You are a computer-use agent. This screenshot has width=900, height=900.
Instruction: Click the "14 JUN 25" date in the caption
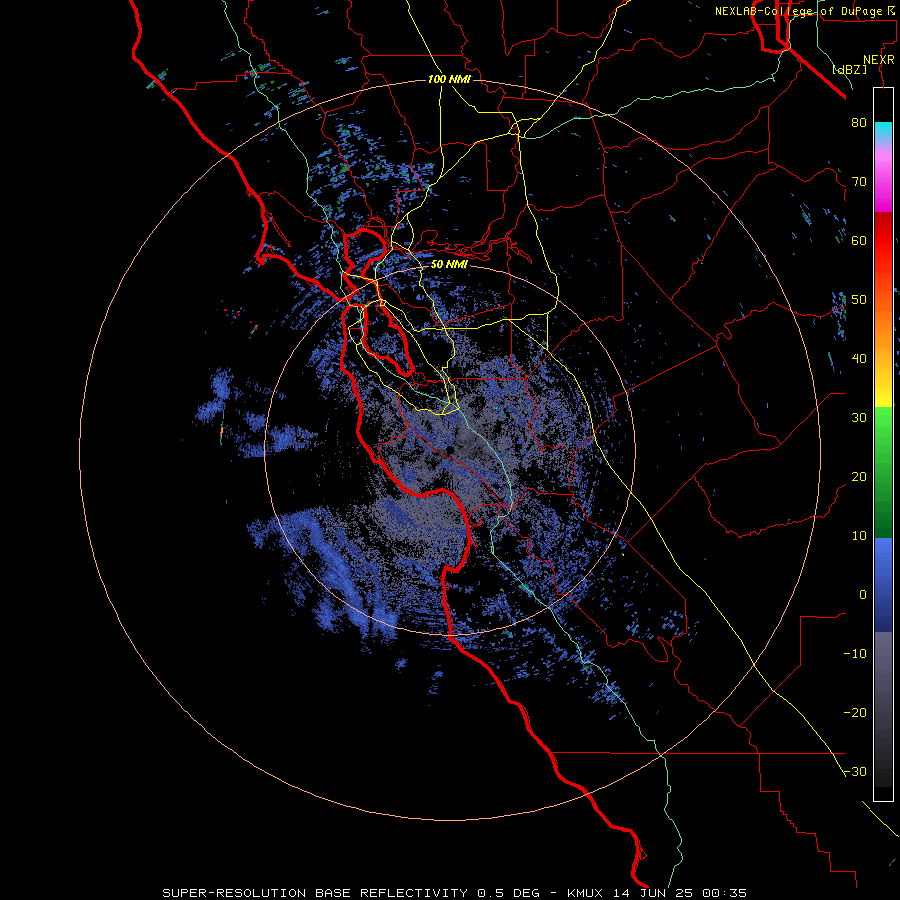pos(653,893)
